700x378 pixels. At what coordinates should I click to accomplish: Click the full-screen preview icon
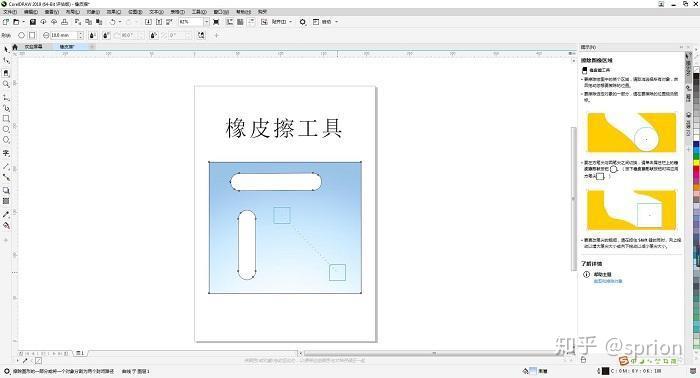pos(216,22)
